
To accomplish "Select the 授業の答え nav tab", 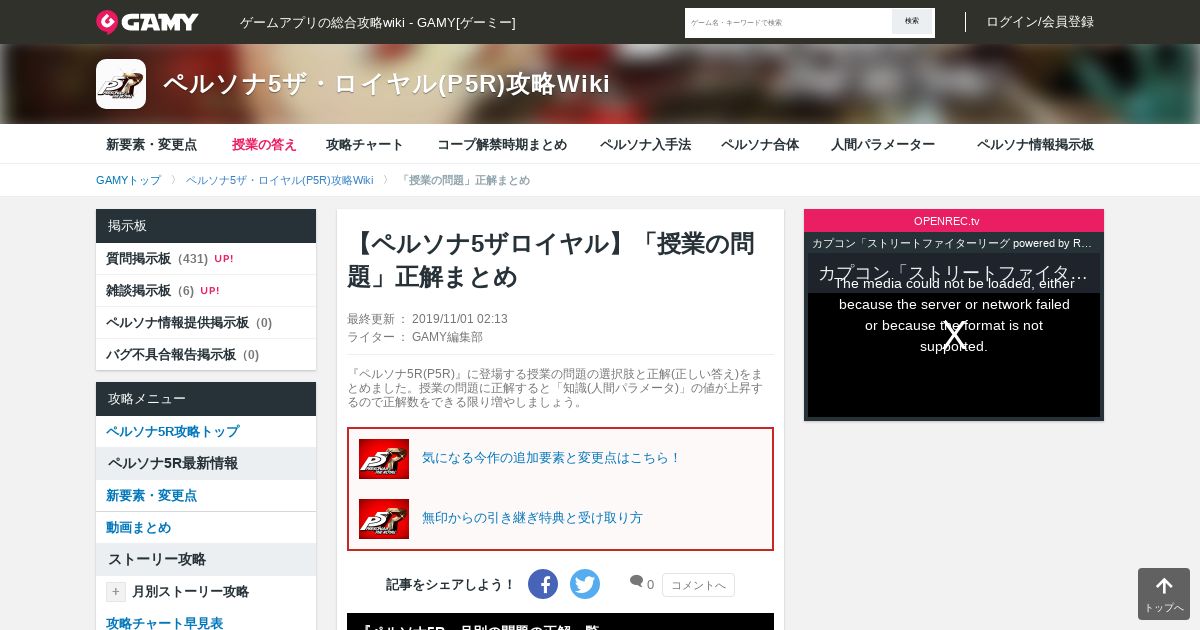I will coord(264,144).
